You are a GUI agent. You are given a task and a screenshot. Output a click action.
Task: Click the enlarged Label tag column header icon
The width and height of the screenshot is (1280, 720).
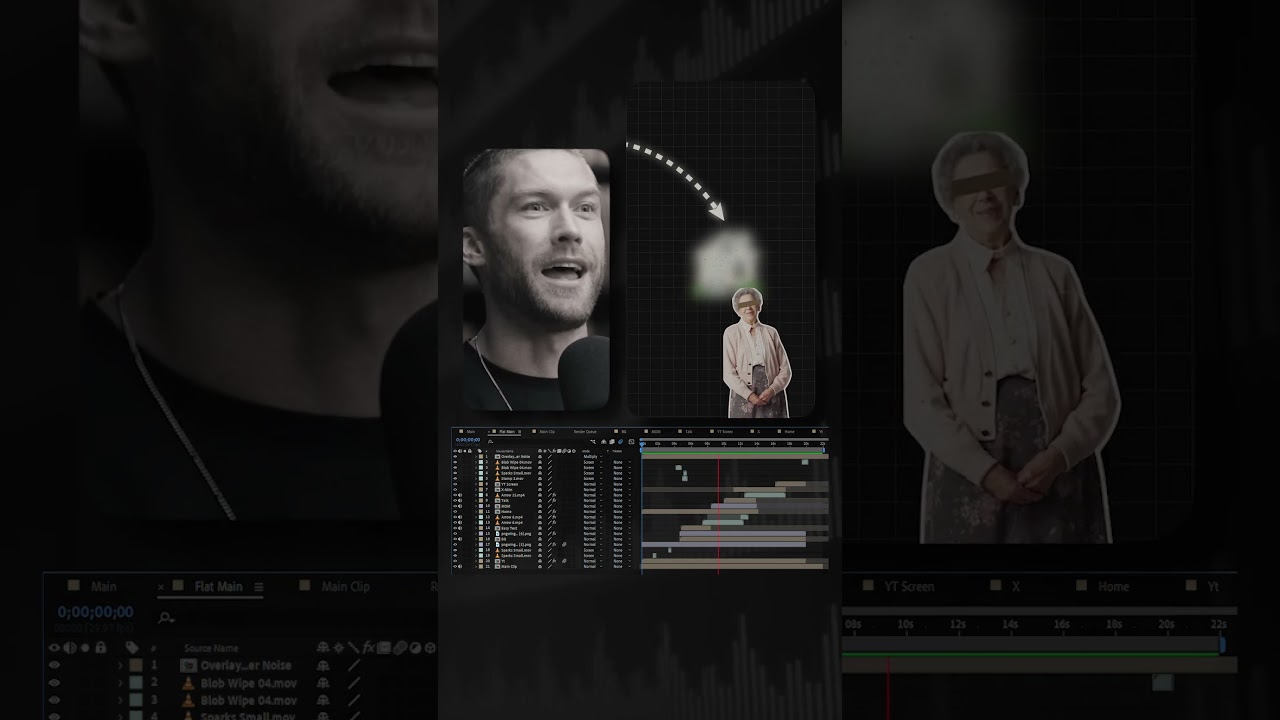pyautogui.click(x=132, y=648)
